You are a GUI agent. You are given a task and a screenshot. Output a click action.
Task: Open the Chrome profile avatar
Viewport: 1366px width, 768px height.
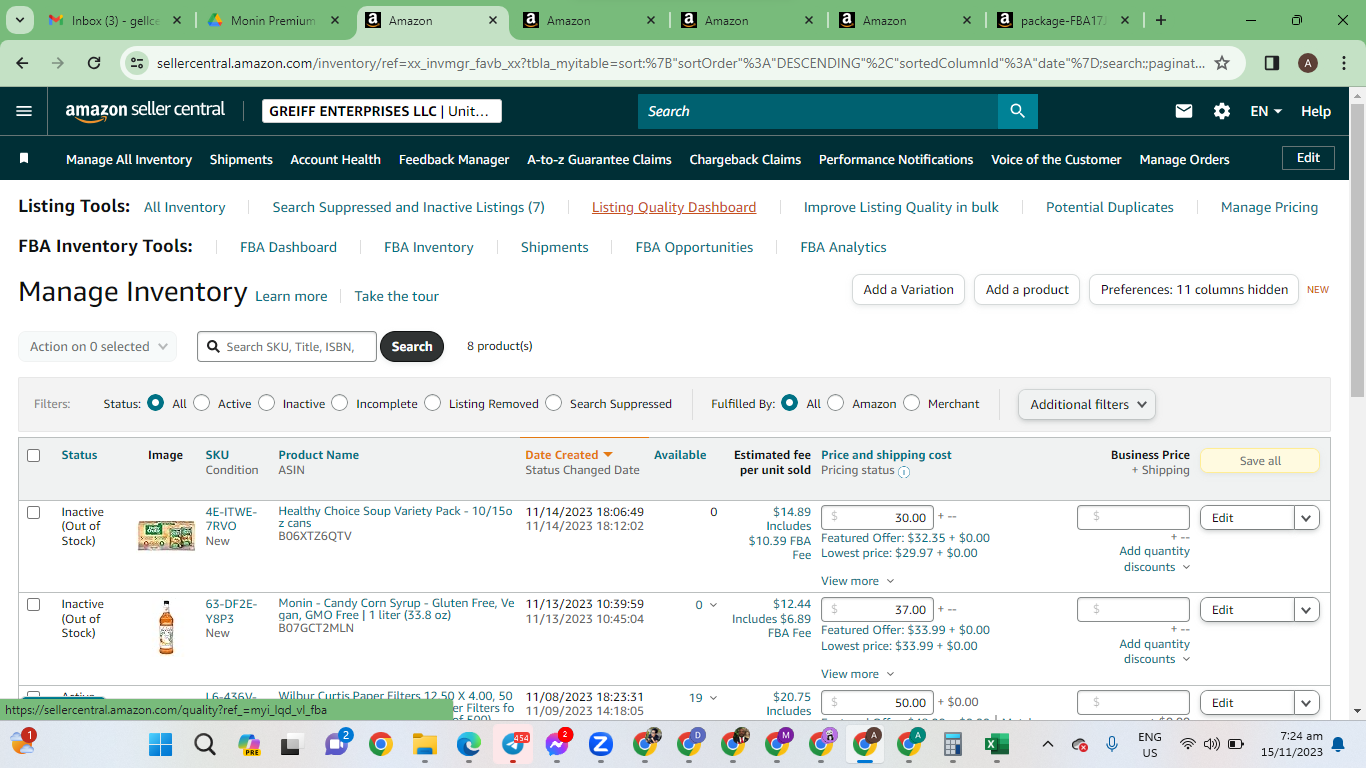(1308, 63)
